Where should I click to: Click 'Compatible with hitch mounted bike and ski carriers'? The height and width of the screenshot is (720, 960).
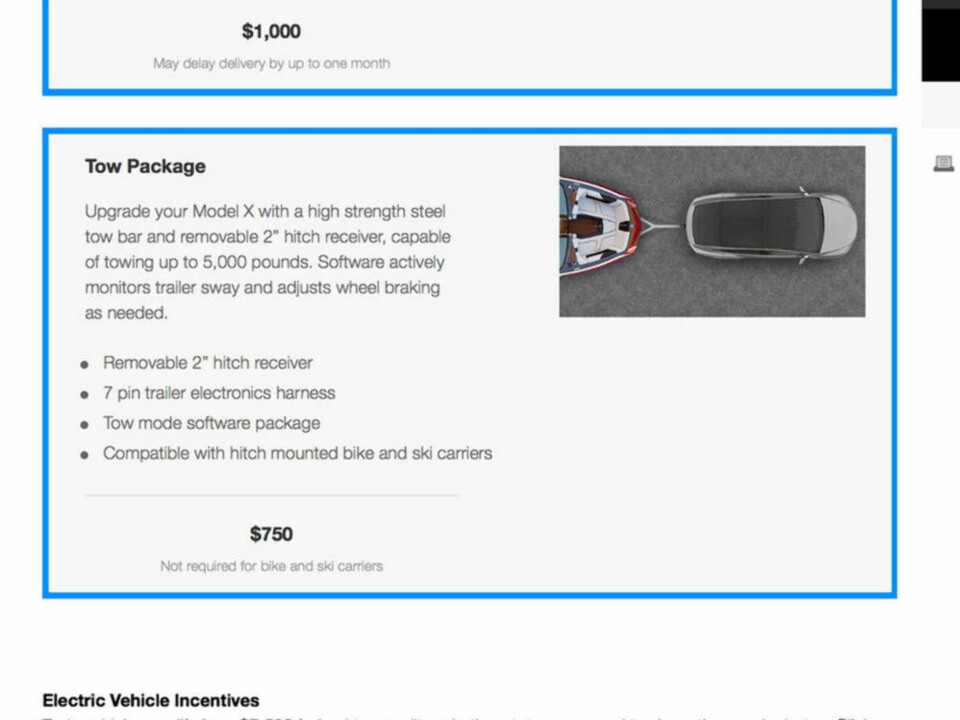pyautogui.click(x=298, y=453)
